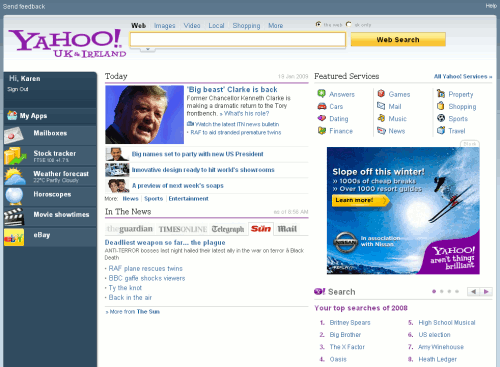Image resolution: width=500 pixels, height=367 pixels.
Task: Open the US President story thumbnail
Action: click(117, 154)
